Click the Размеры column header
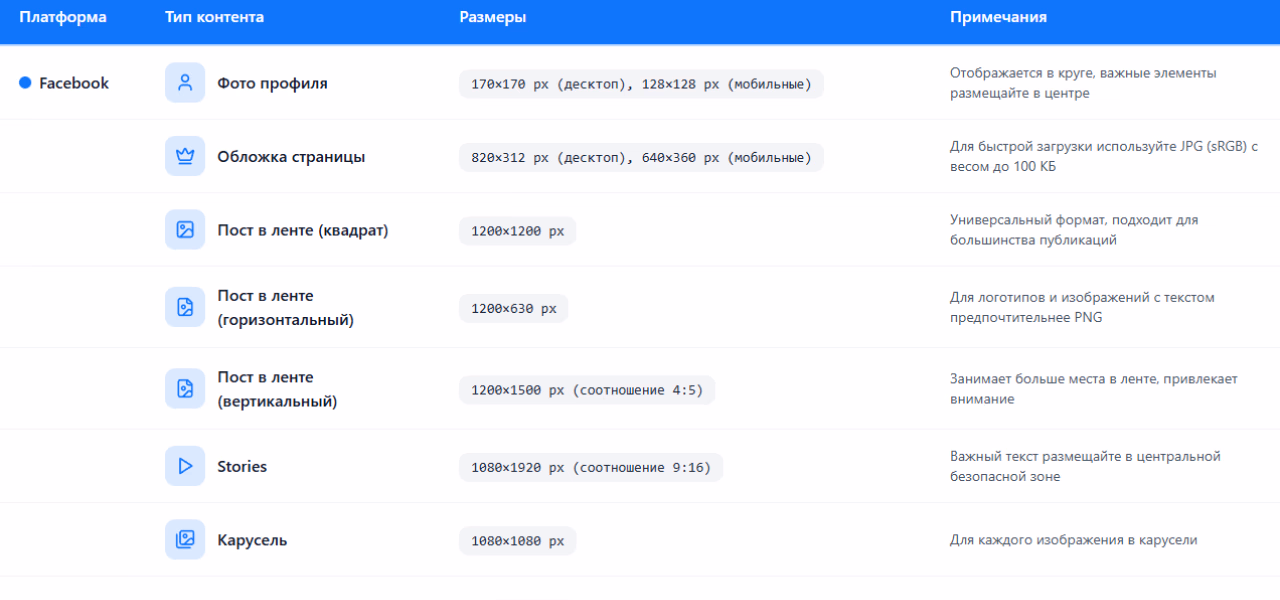This screenshot has width=1280, height=600. pos(493,18)
